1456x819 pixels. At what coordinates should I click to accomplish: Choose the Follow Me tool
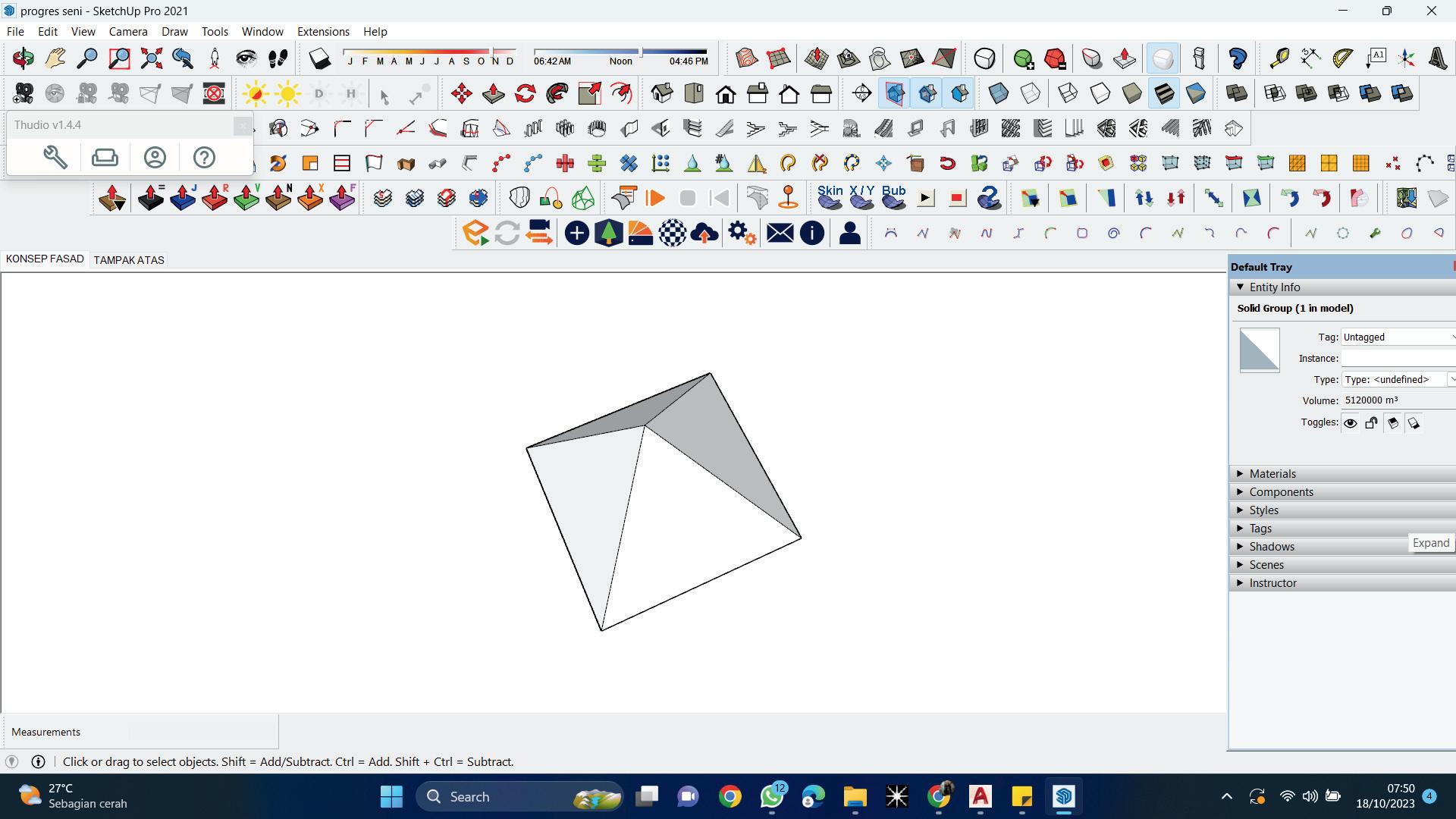pos(557,93)
